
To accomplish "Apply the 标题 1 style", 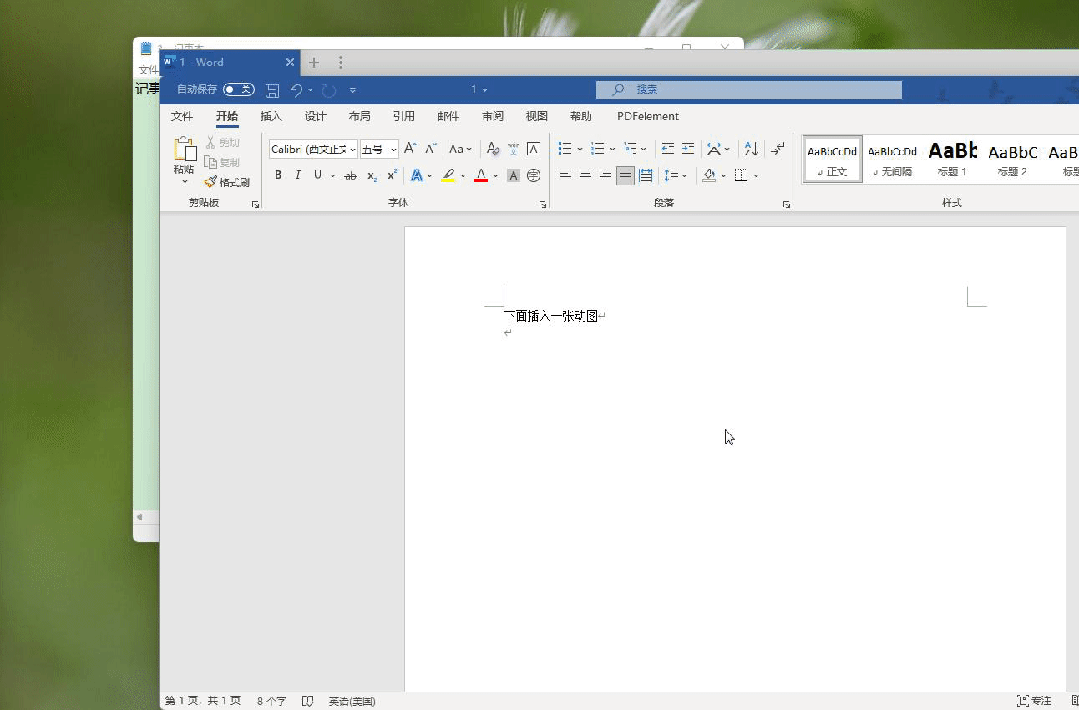I will 951,158.
